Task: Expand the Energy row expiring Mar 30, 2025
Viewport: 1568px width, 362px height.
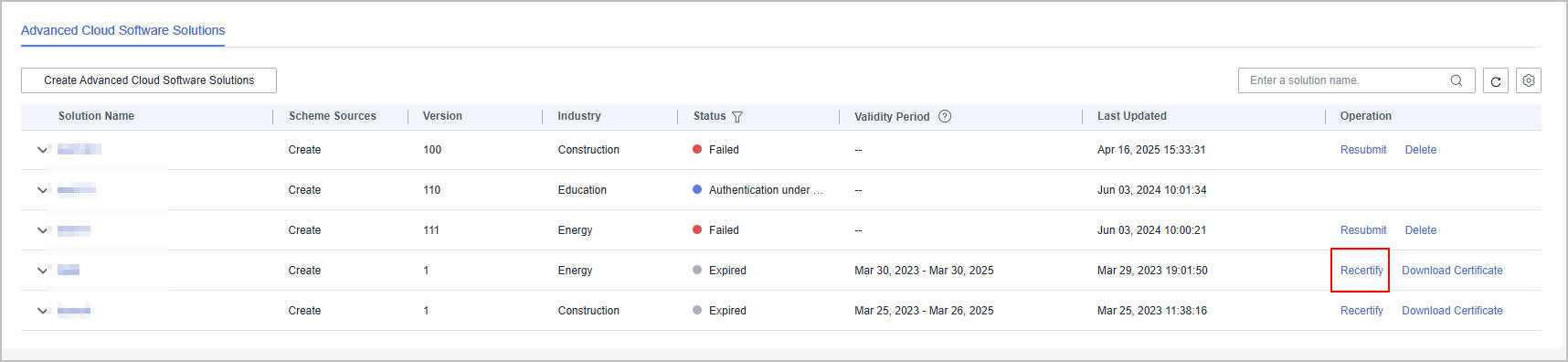Action: (x=42, y=271)
